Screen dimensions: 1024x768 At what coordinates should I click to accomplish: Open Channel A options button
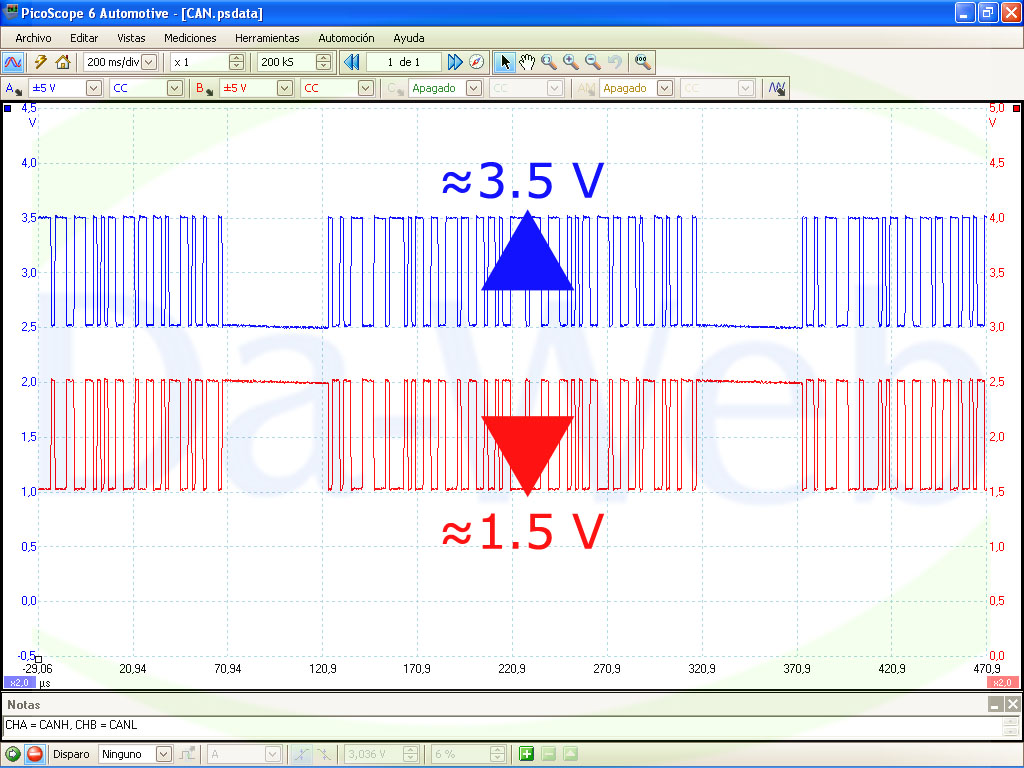click(x=13, y=88)
